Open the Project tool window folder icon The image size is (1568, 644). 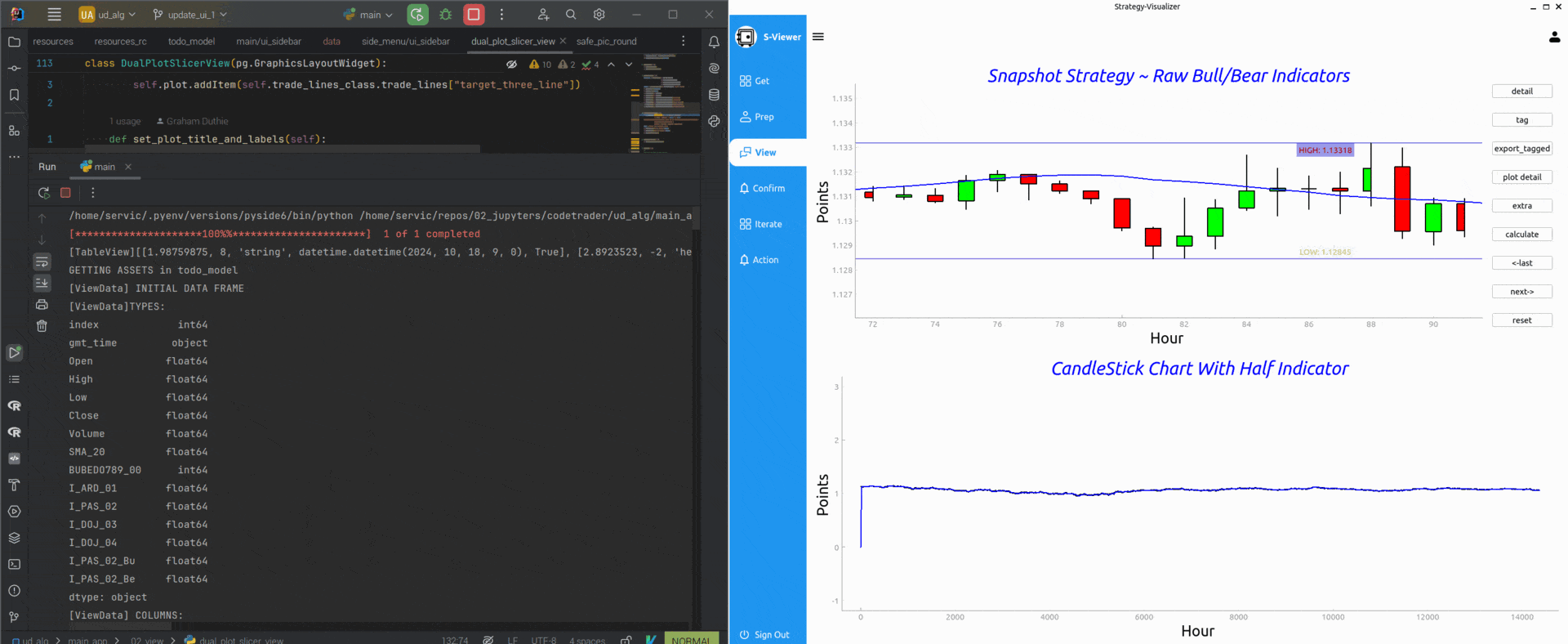pos(14,42)
